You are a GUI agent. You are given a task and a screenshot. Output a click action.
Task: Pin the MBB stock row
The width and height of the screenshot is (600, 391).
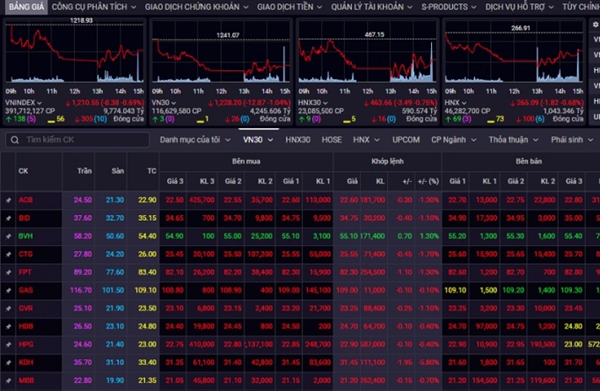pyautogui.click(x=8, y=380)
